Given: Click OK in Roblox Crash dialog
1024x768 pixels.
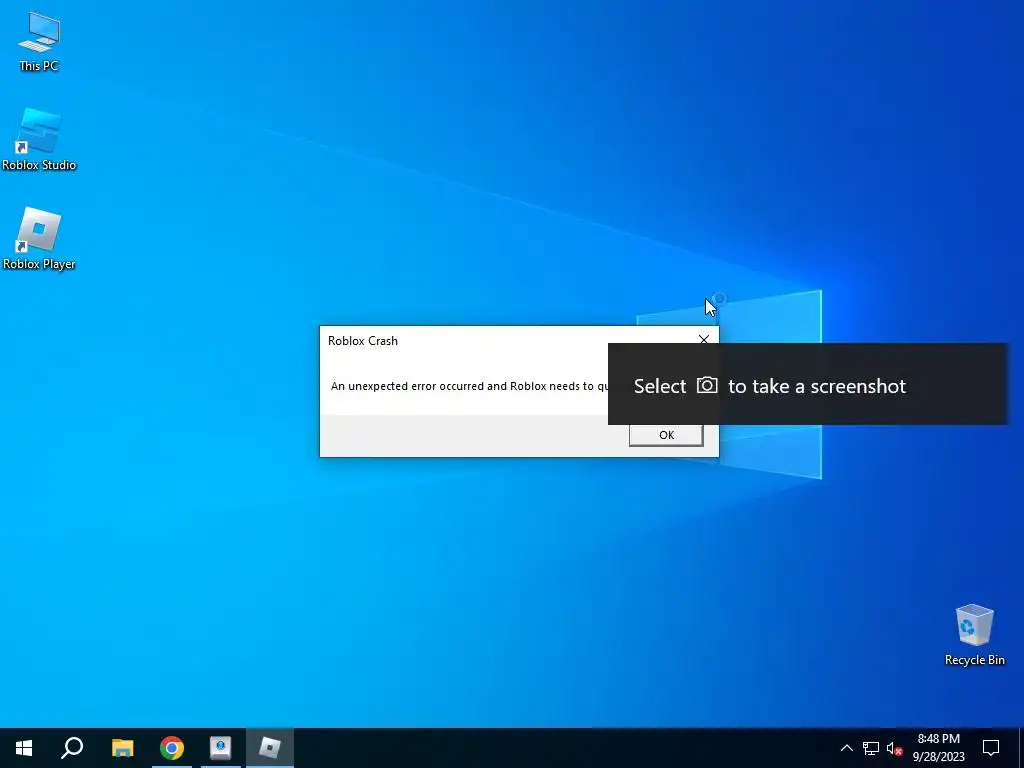Looking at the screenshot, I should (666, 435).
